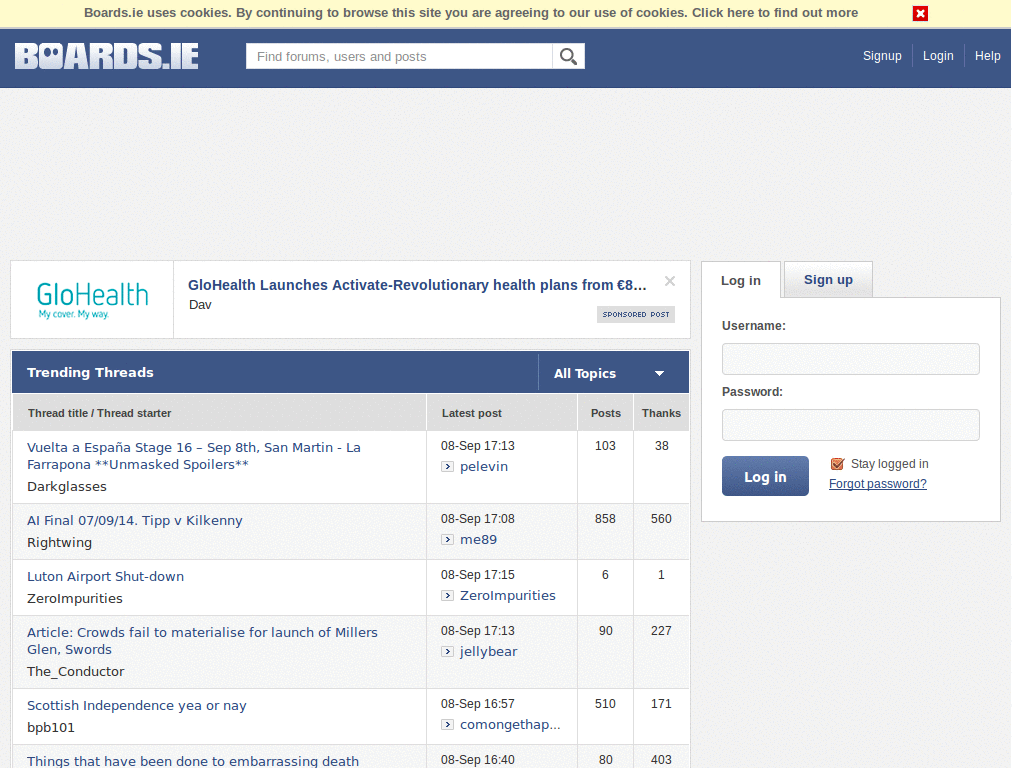Image resolution: width=1024 pixels, height=768 pixels.
Task: Switch to the Log in tab
Action: click(741, 280)
